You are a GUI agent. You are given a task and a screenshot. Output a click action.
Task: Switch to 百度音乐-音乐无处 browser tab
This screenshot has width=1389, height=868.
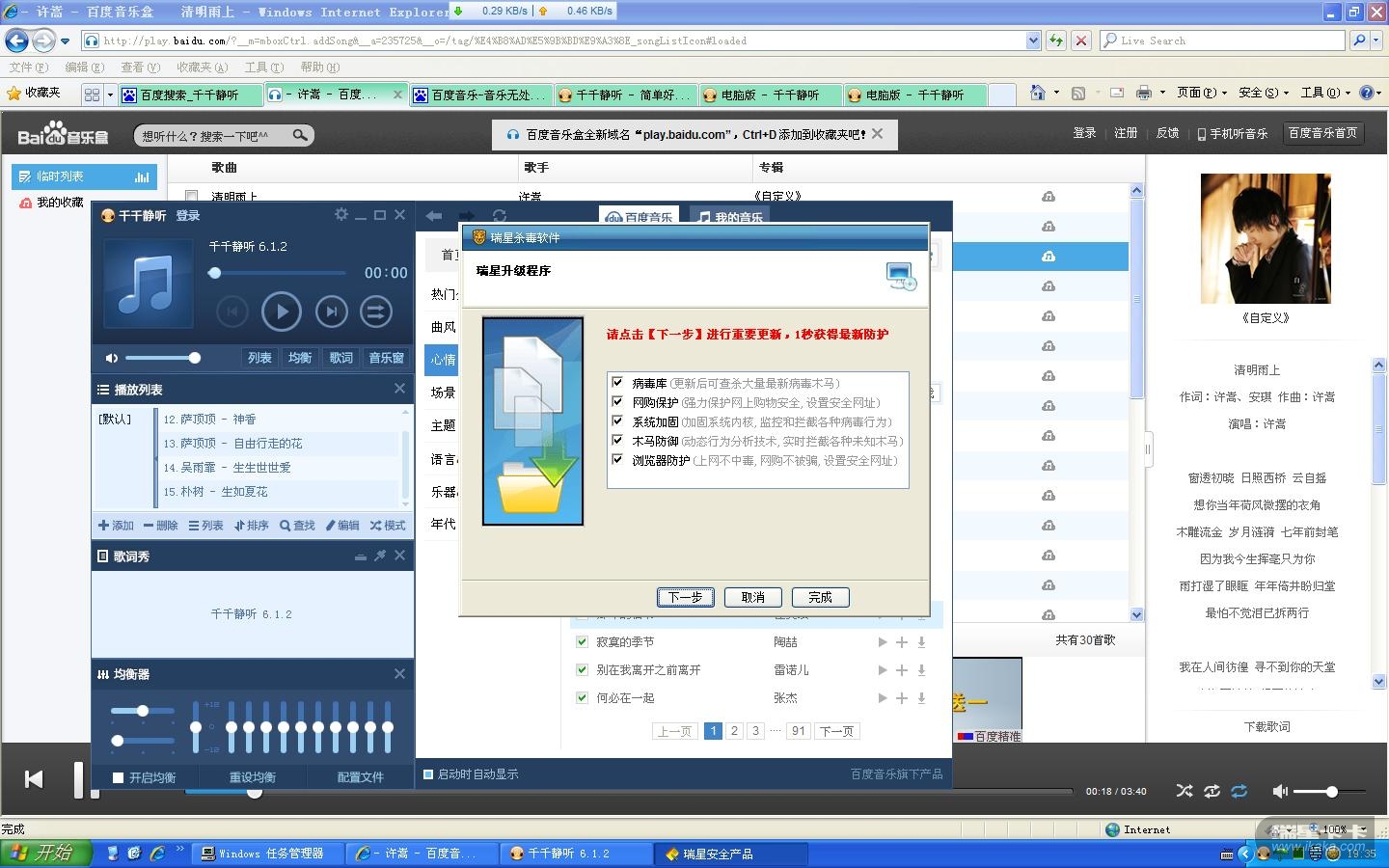pos(481,95)
